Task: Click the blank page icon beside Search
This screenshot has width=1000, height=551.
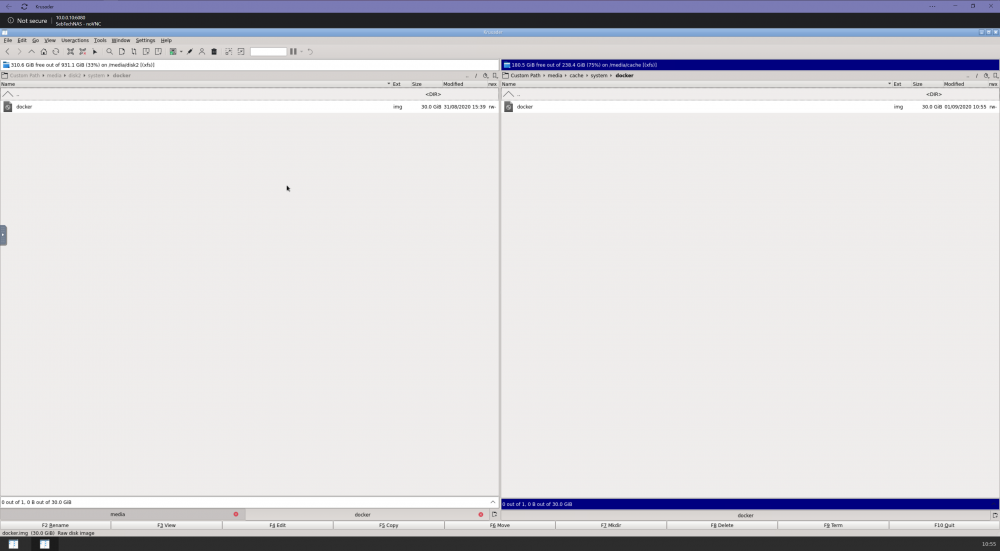Action: pyautogui.click(x=122, y=52)
